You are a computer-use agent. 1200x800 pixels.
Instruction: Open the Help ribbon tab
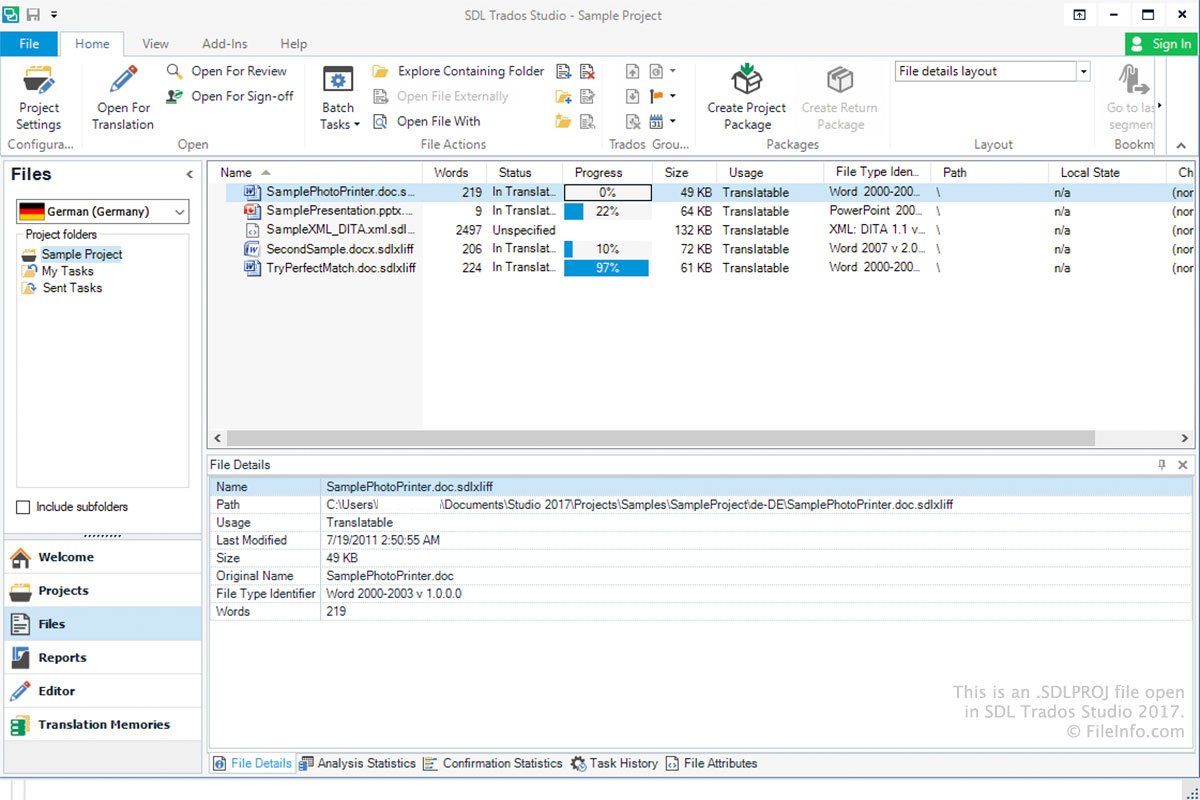pos(294,43)
